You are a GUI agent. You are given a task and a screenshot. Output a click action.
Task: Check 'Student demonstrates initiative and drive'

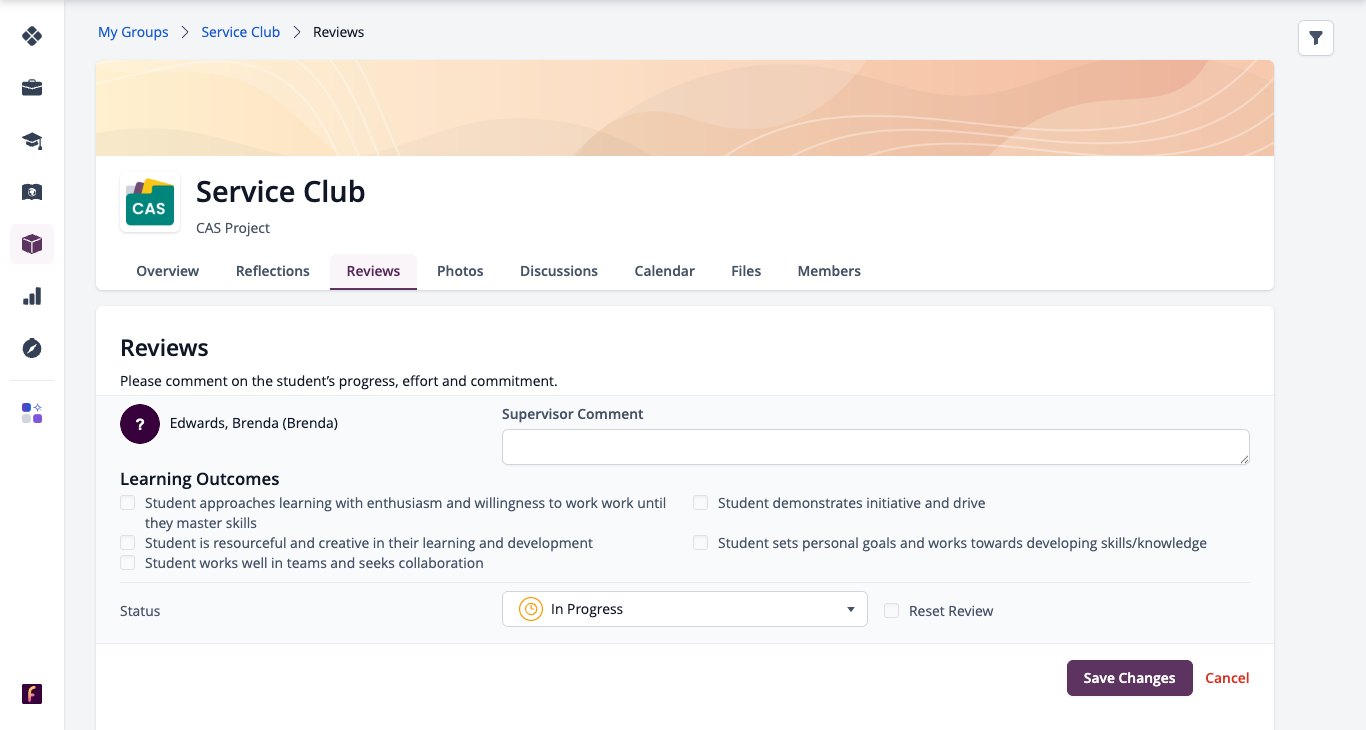[700, 503]
